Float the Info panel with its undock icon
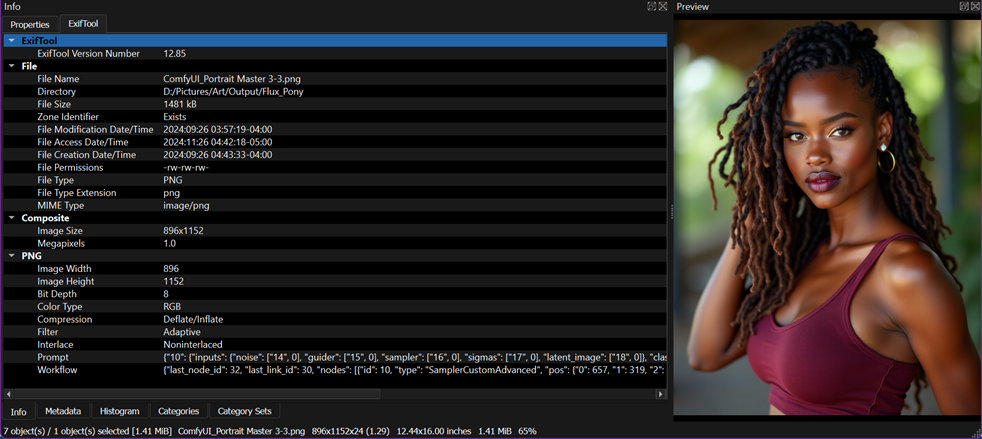 pos(651,6)
